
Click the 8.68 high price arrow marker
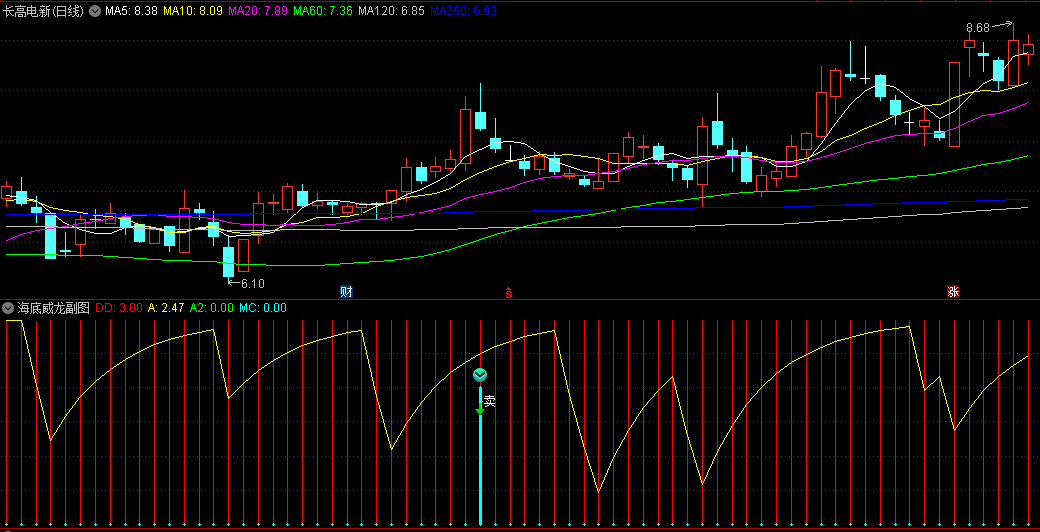tap(988, 27)
